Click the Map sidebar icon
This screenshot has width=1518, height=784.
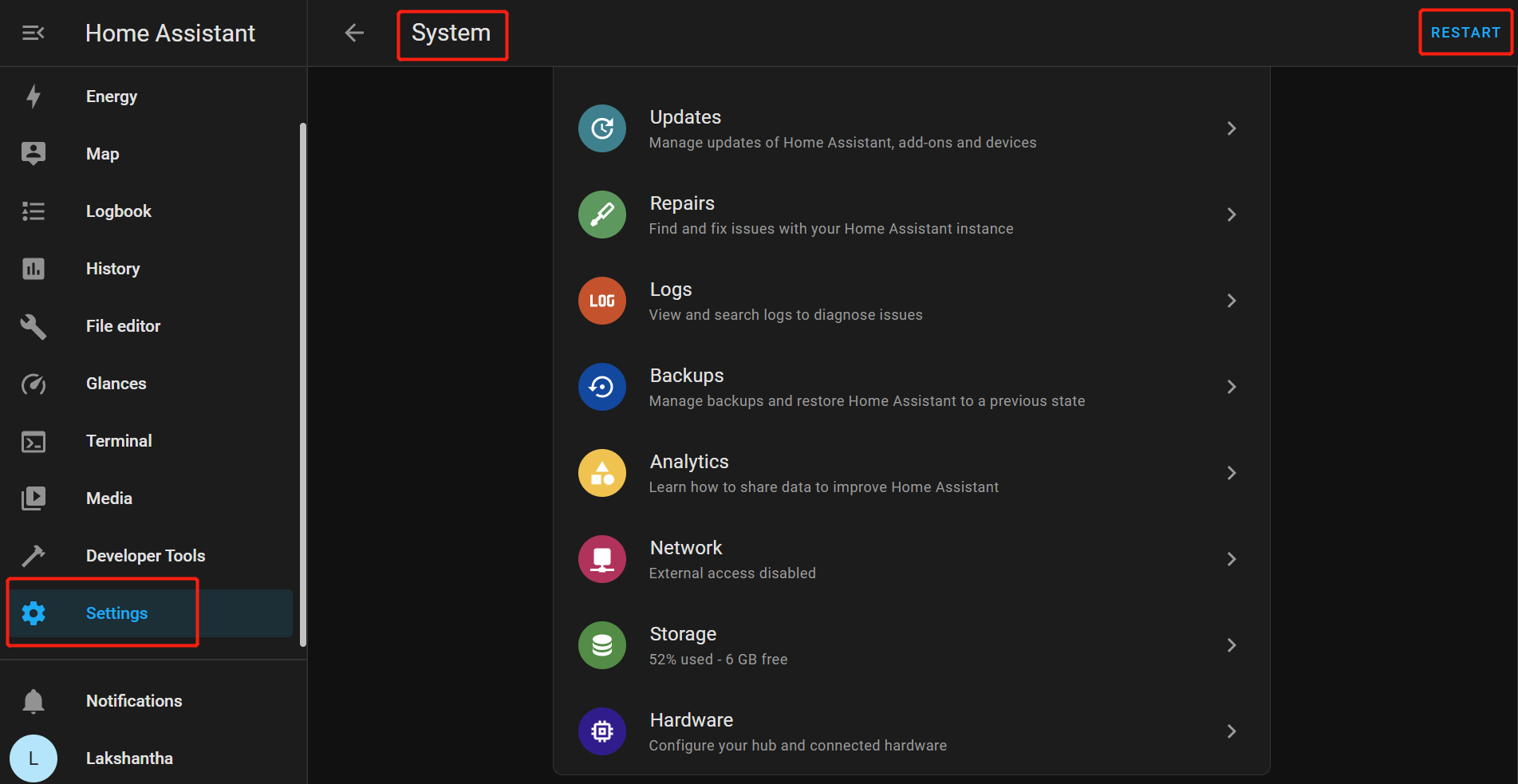pyautogui.click(x=34, y=154)
